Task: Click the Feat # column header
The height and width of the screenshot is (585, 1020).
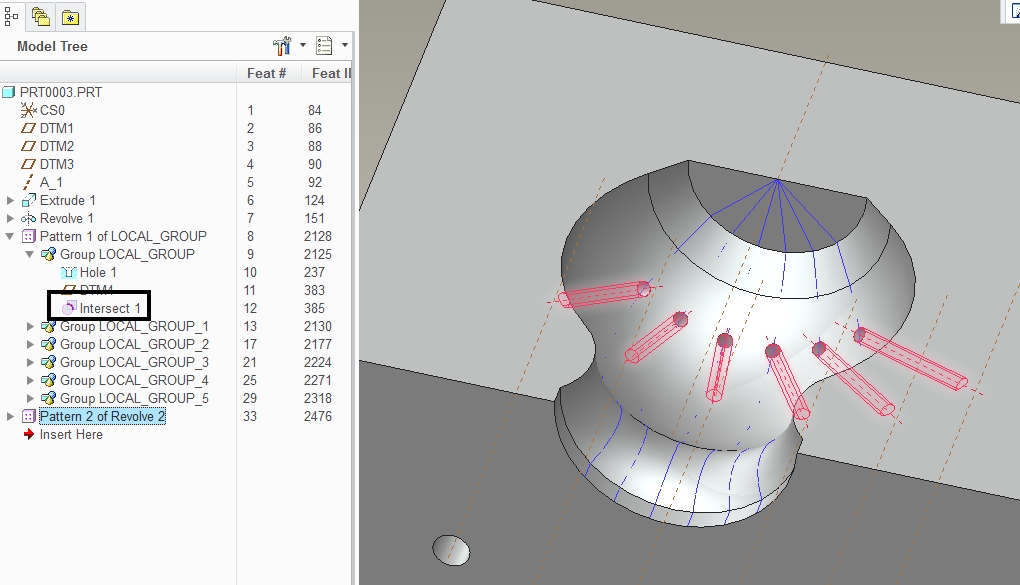Action: click(267, 74)
